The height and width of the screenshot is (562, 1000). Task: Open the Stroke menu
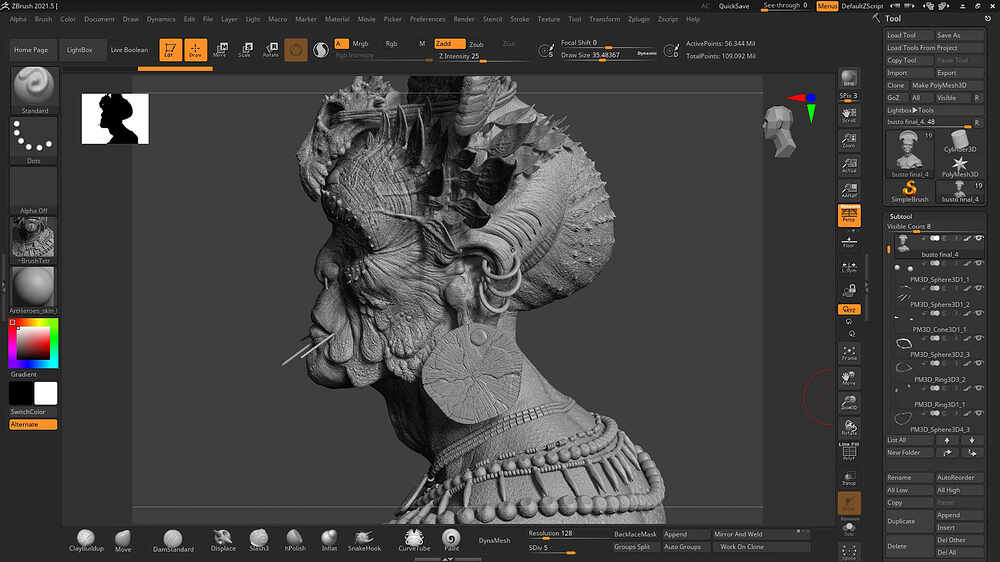520,19
